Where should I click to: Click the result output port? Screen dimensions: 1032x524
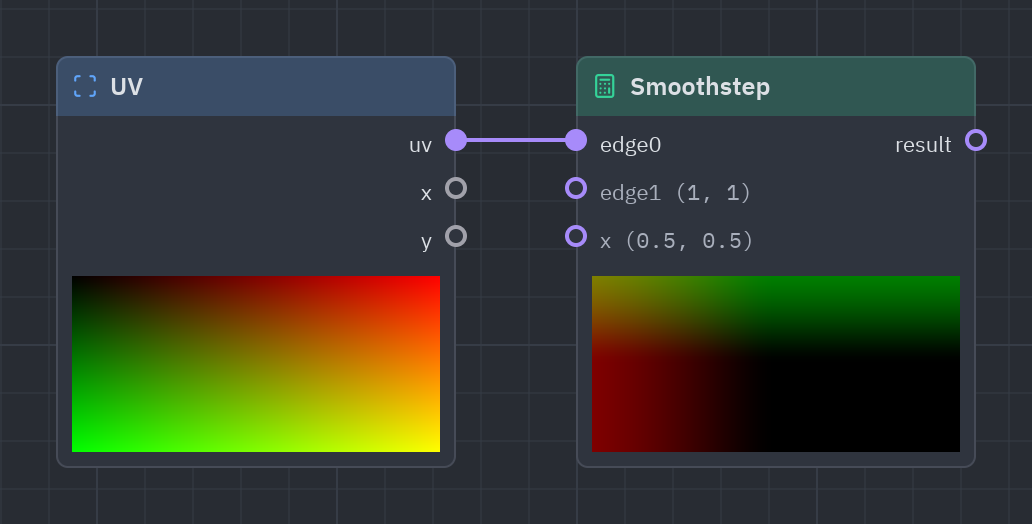point(976,140)
